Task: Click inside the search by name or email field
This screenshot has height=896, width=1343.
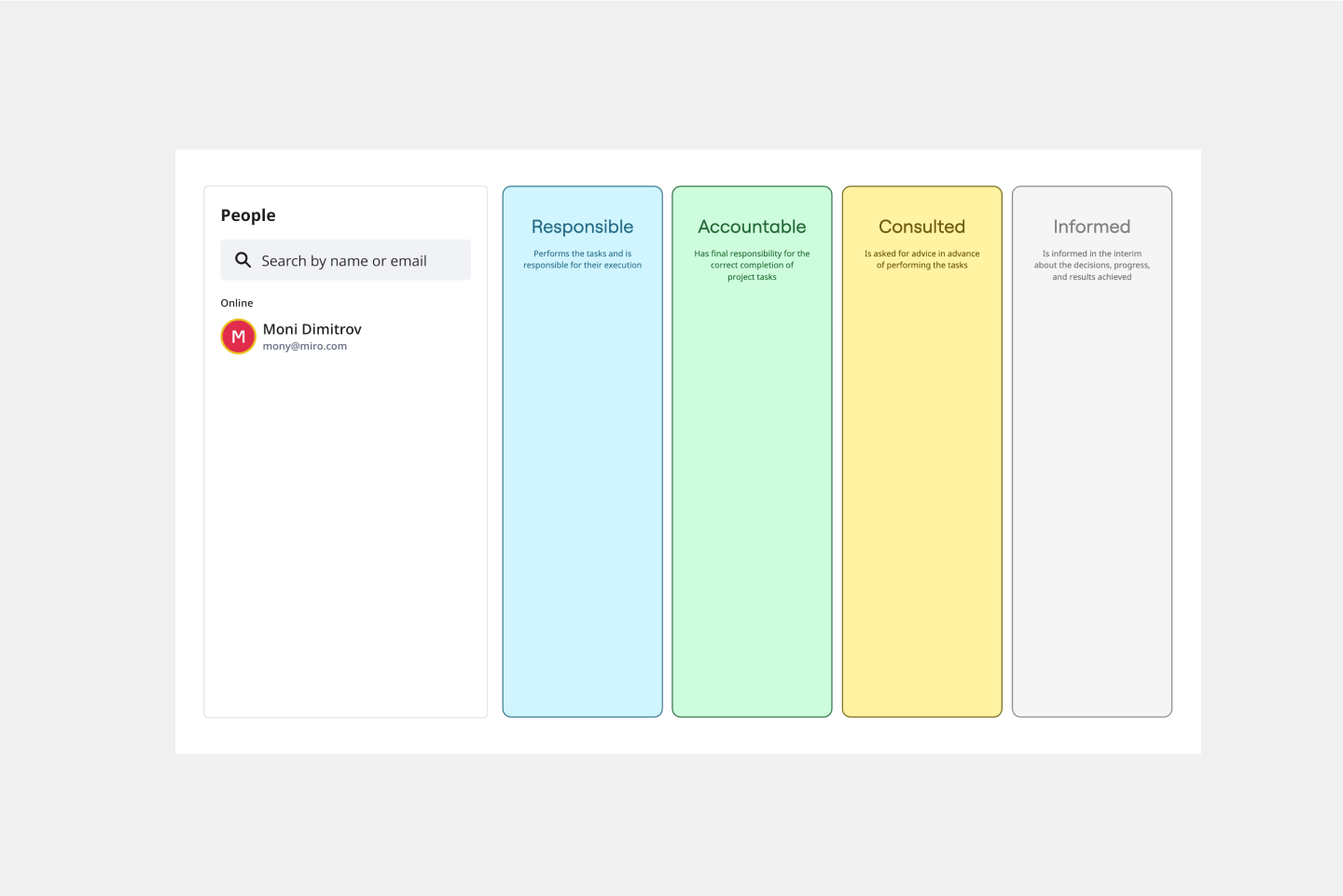Action: pyautogui.click(x=354, y=260)
